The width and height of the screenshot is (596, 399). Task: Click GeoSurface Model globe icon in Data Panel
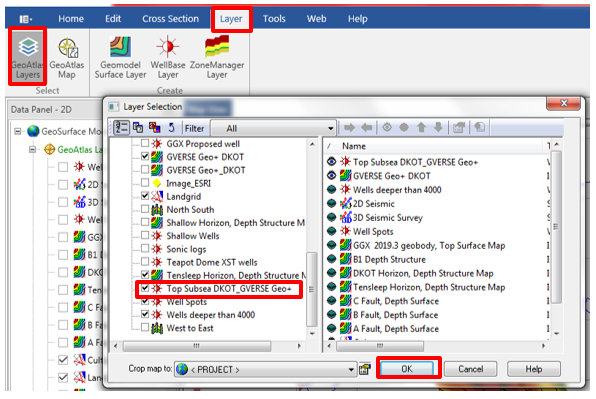(33, 131)
